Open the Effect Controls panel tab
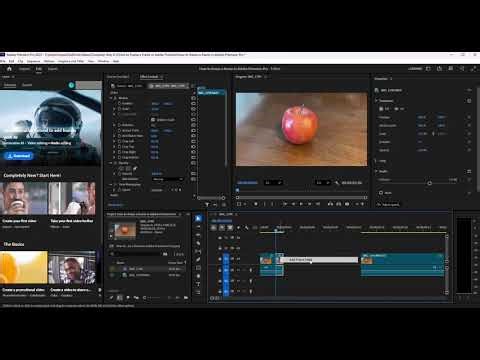The height and width of the screenshot is (360, 480). [149, 77]
